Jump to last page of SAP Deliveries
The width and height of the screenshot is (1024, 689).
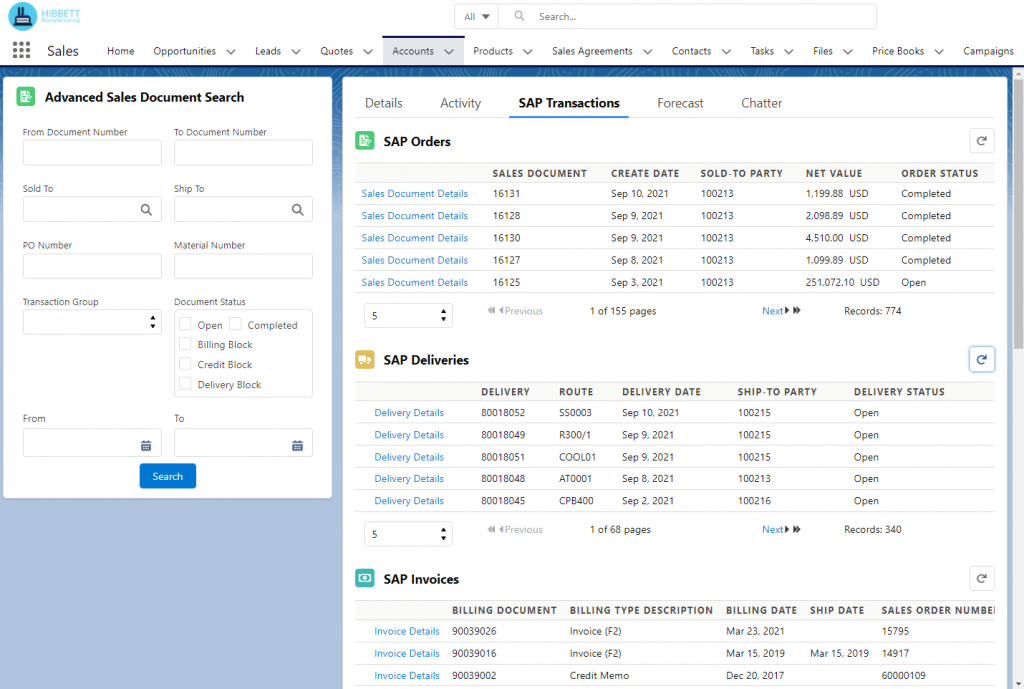click(x=797, y=529)
